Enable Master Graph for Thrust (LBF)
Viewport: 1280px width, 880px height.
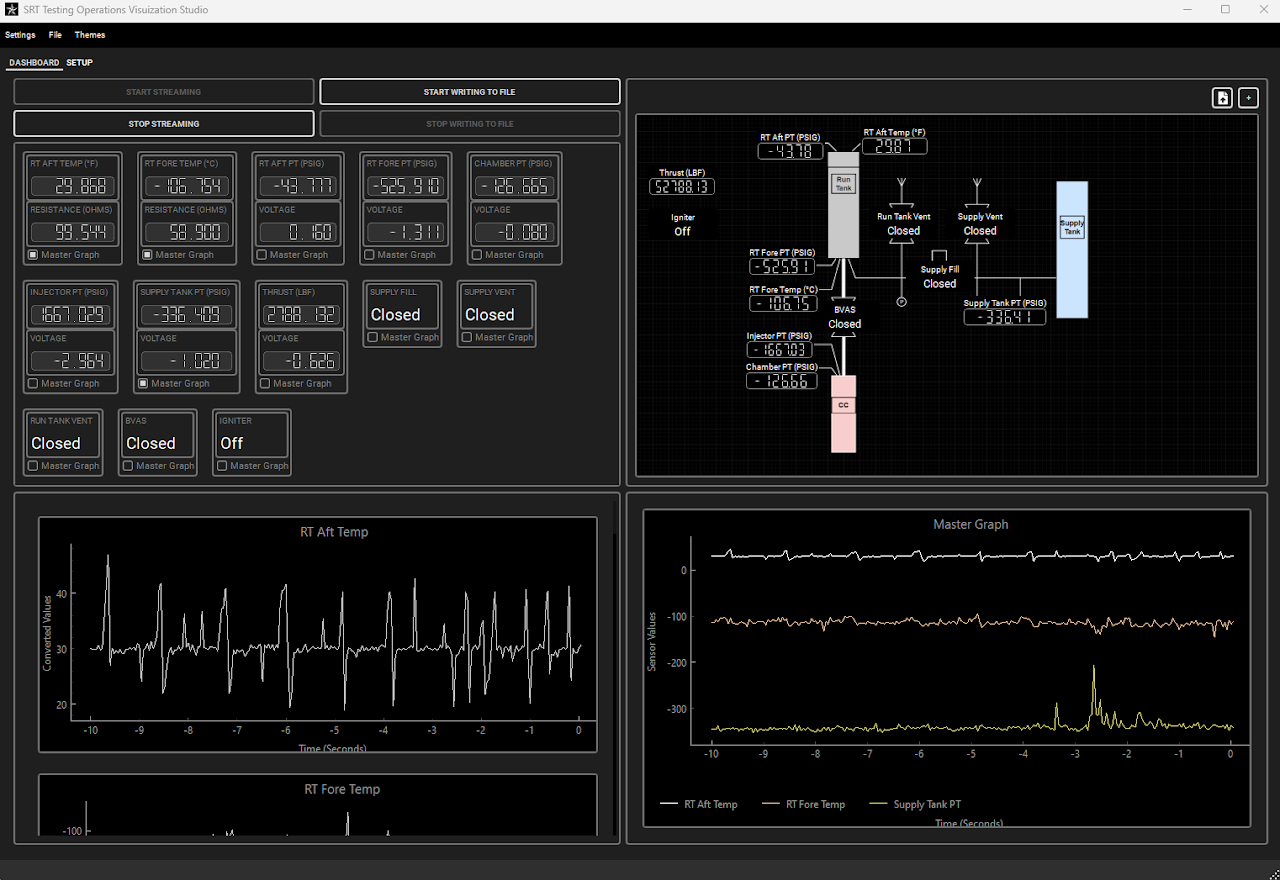[x=265, y=384]
